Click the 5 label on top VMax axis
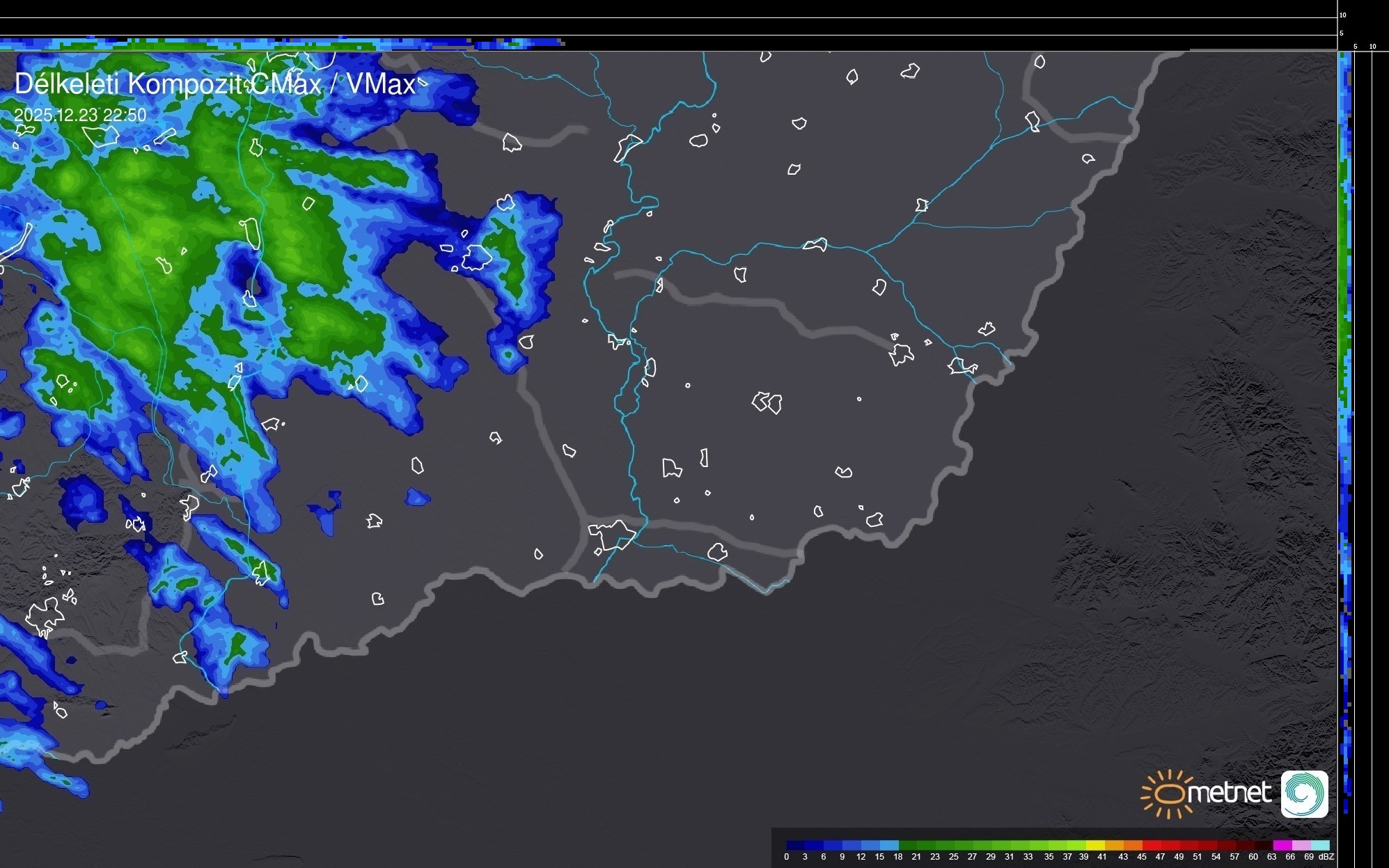1389x868 pixels. pos(1341,33)
